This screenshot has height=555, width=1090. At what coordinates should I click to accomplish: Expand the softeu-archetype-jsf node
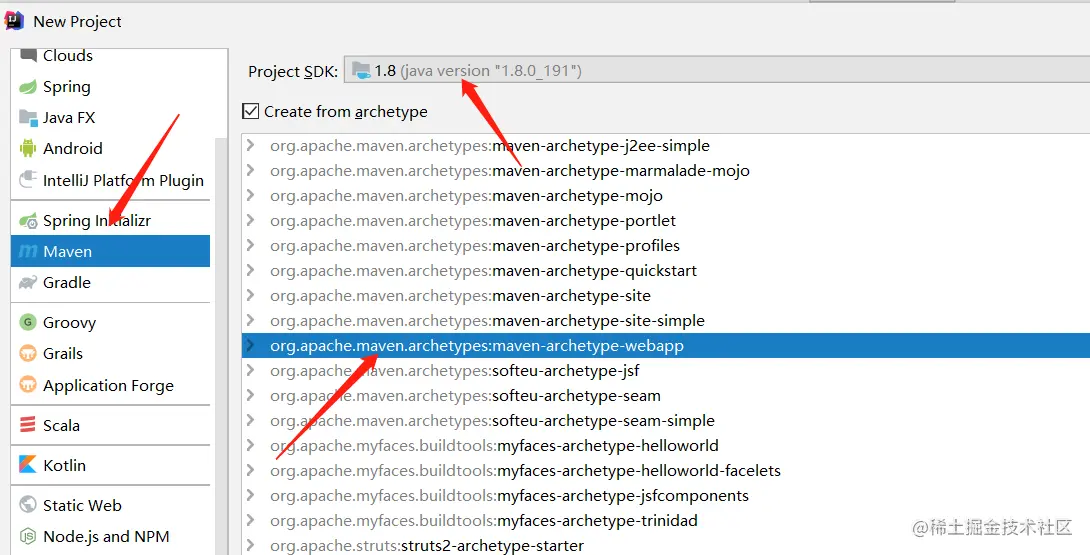click(x=251, y=371)
